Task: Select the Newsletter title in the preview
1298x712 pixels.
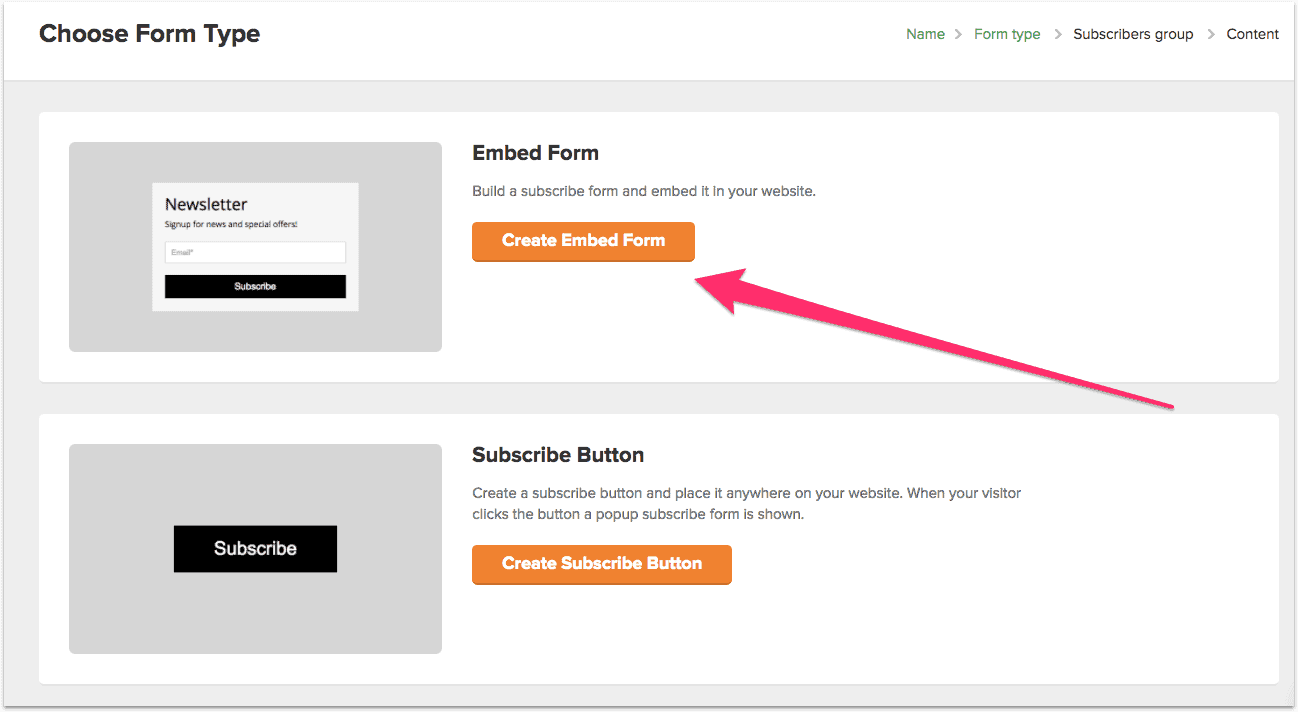Action: 206,204
